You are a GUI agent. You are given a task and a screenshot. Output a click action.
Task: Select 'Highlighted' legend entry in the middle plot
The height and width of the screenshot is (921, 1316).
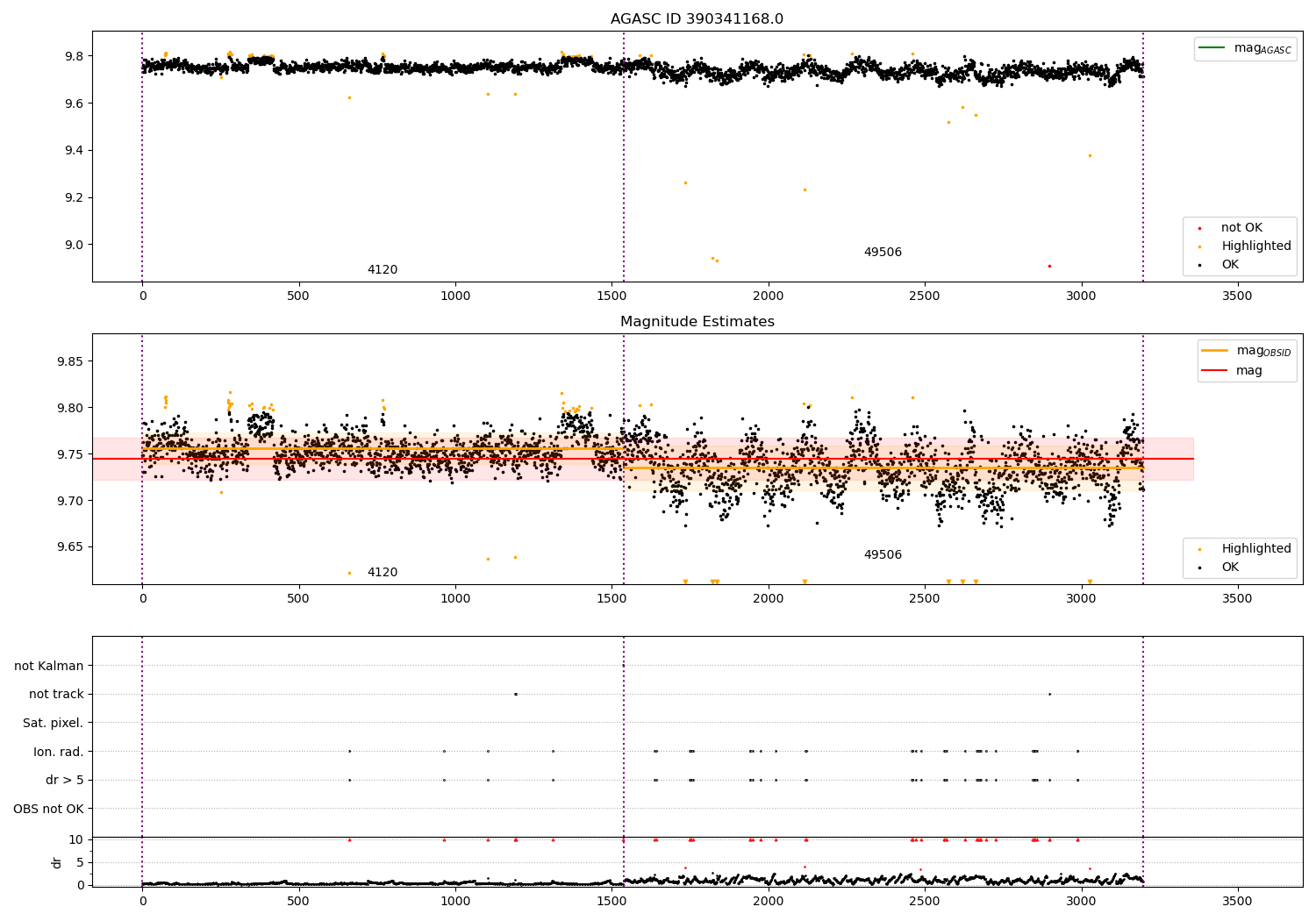pos(1243,549)
